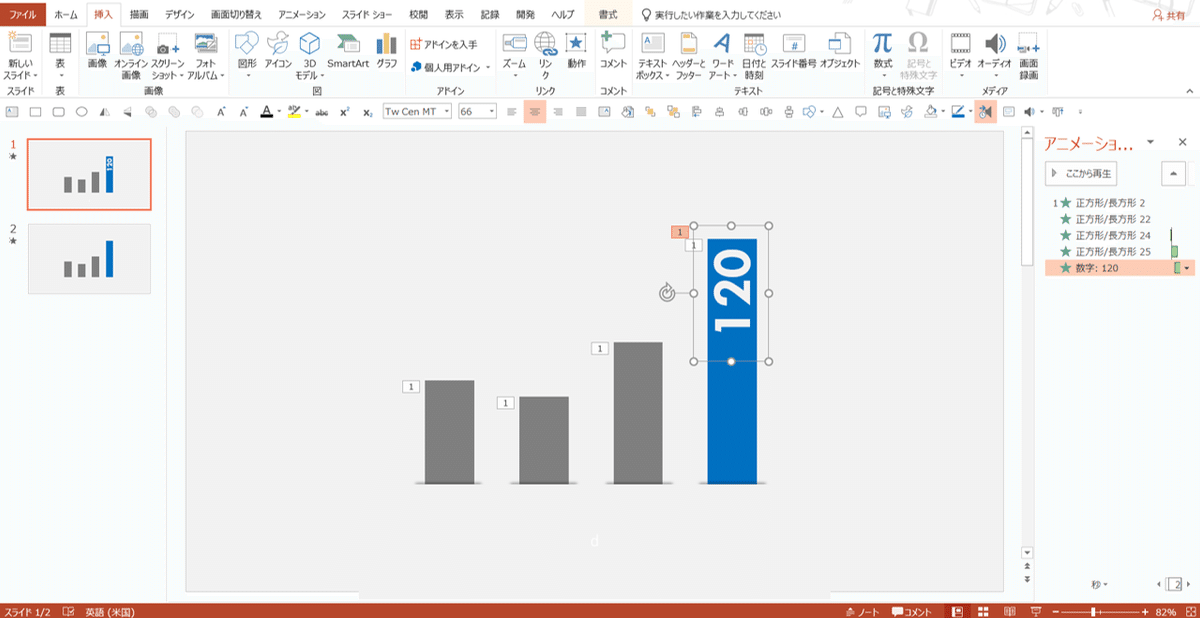Click the 表 table icon
Screen dimensions: 1200x618
pyautogui.click(x=60, y=44)
